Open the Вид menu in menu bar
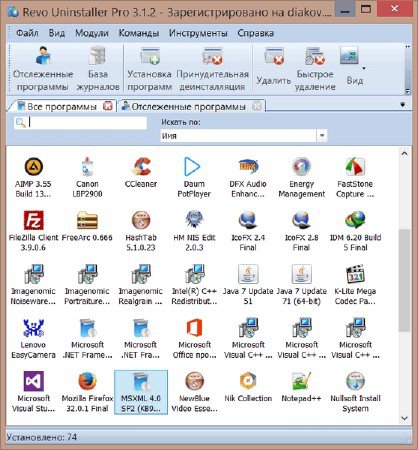Viewport: 418px width, 450px height. (x=57, y=33)
